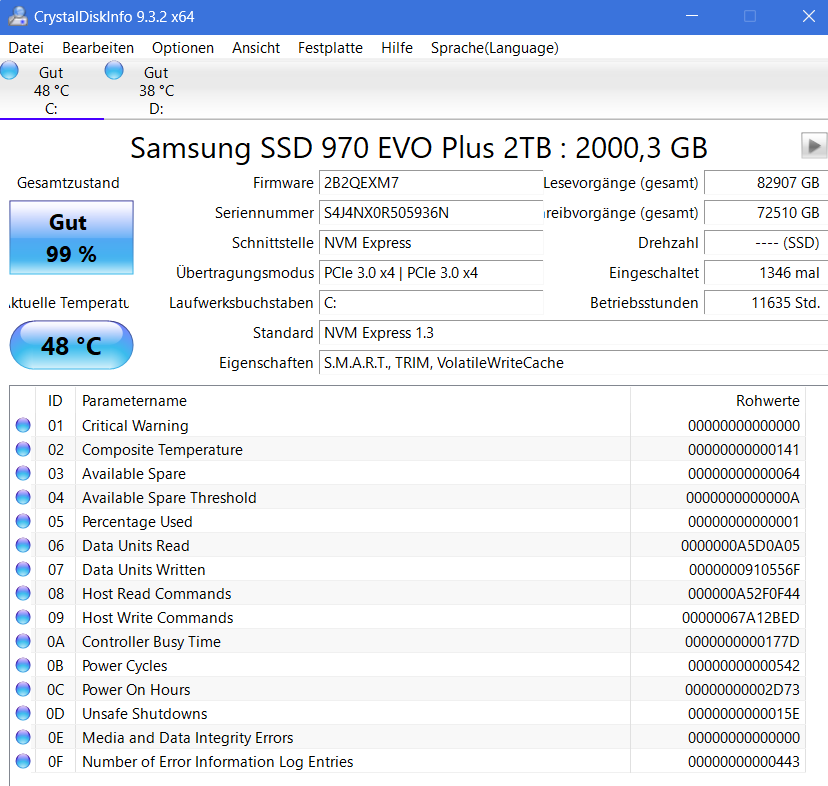
Task: Click the status icon for Power On Hours
Action: 23,689
